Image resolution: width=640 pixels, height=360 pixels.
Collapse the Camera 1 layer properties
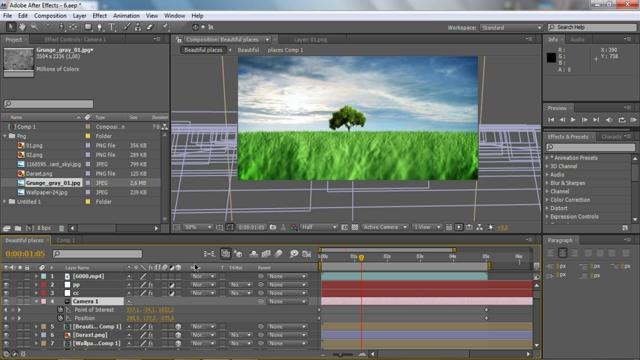36,301
